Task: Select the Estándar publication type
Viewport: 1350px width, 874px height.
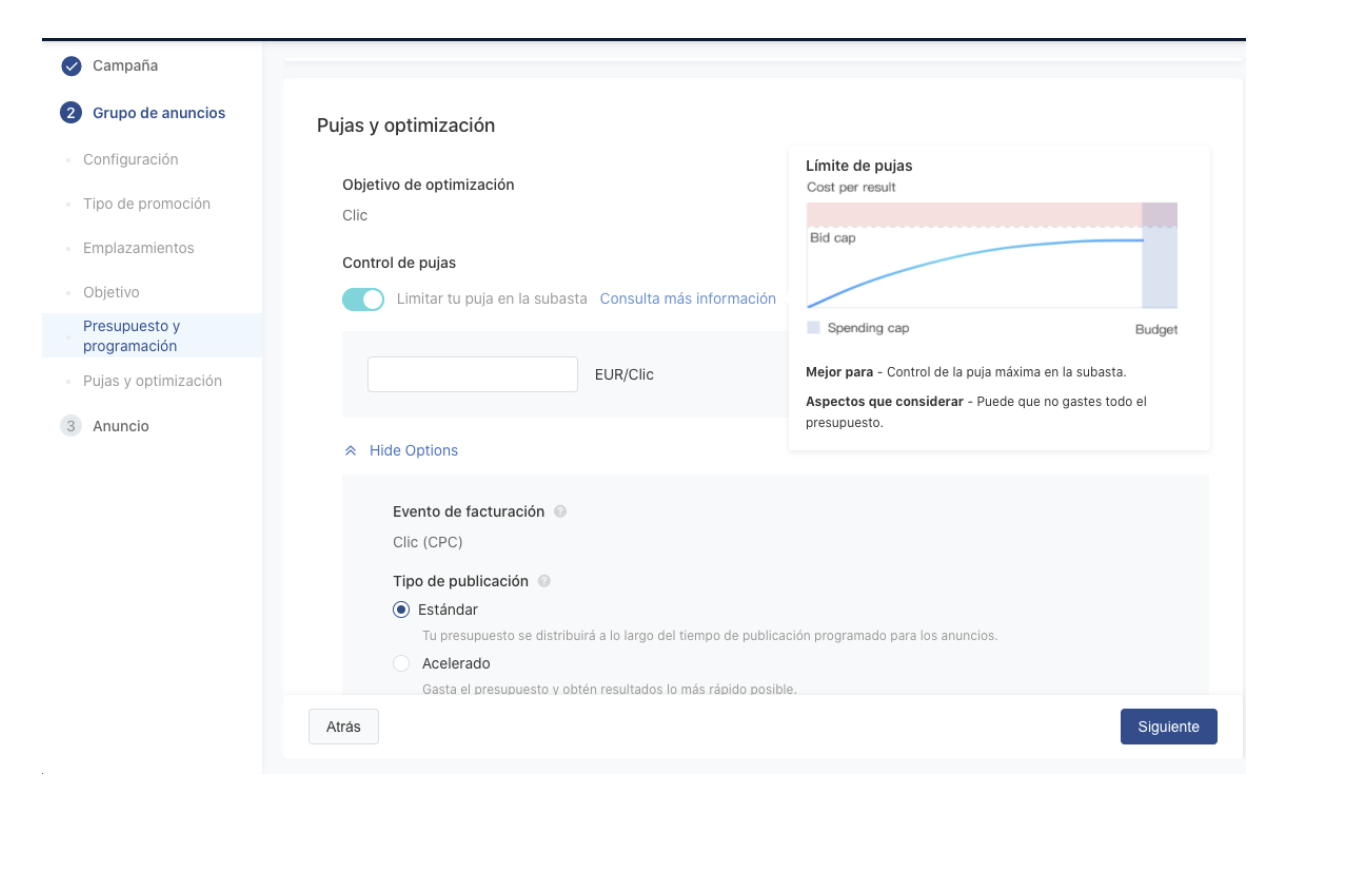Action: 401,610
